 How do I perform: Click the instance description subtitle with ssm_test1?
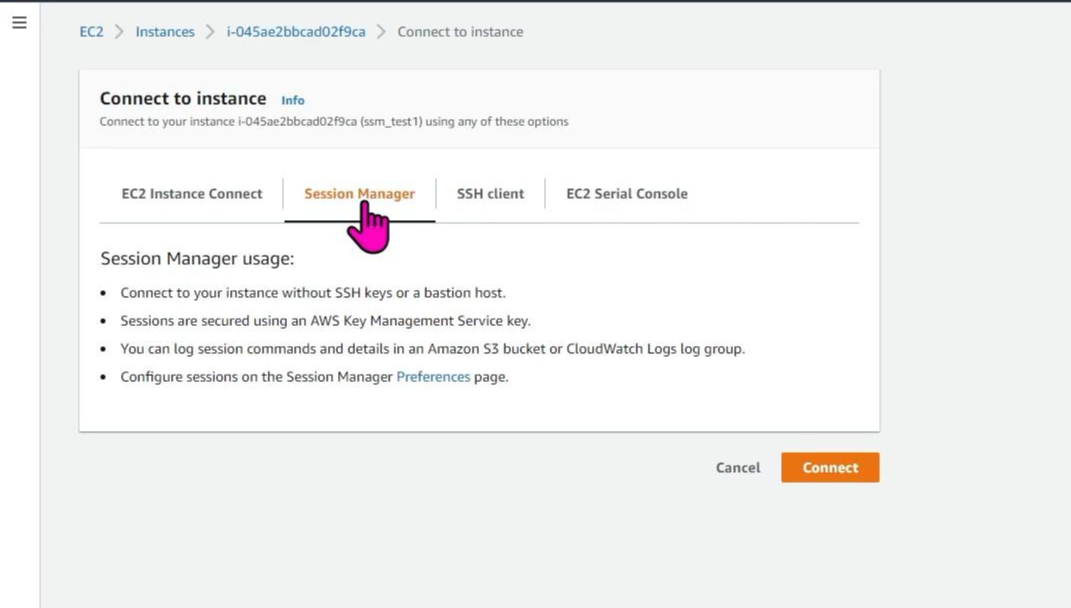coord(334,122)
